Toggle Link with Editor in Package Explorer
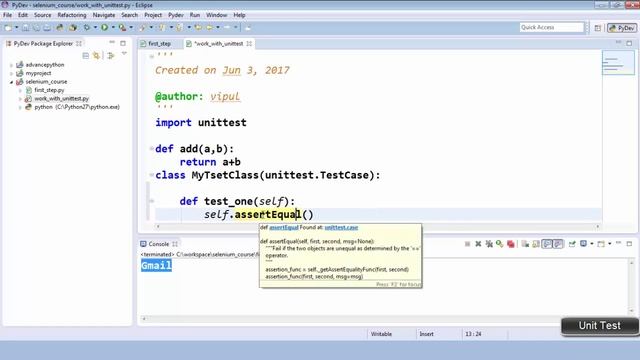This screenshot has height=360, width=640. point(97,56)
